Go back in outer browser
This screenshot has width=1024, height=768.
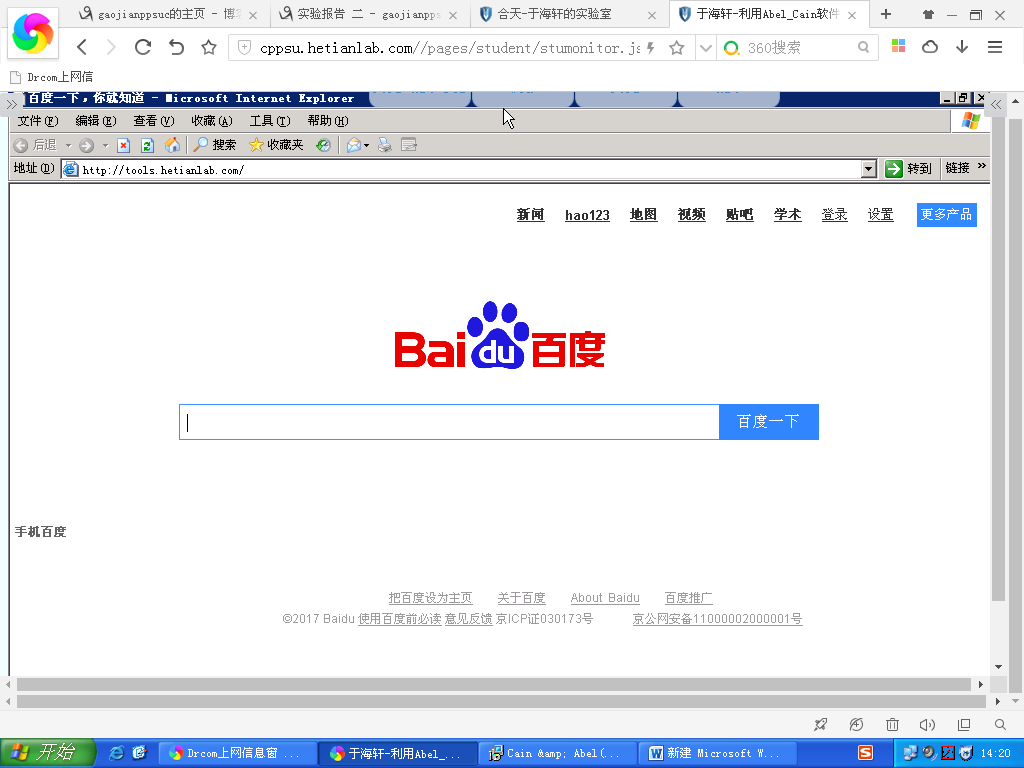(x=82, y=47)
